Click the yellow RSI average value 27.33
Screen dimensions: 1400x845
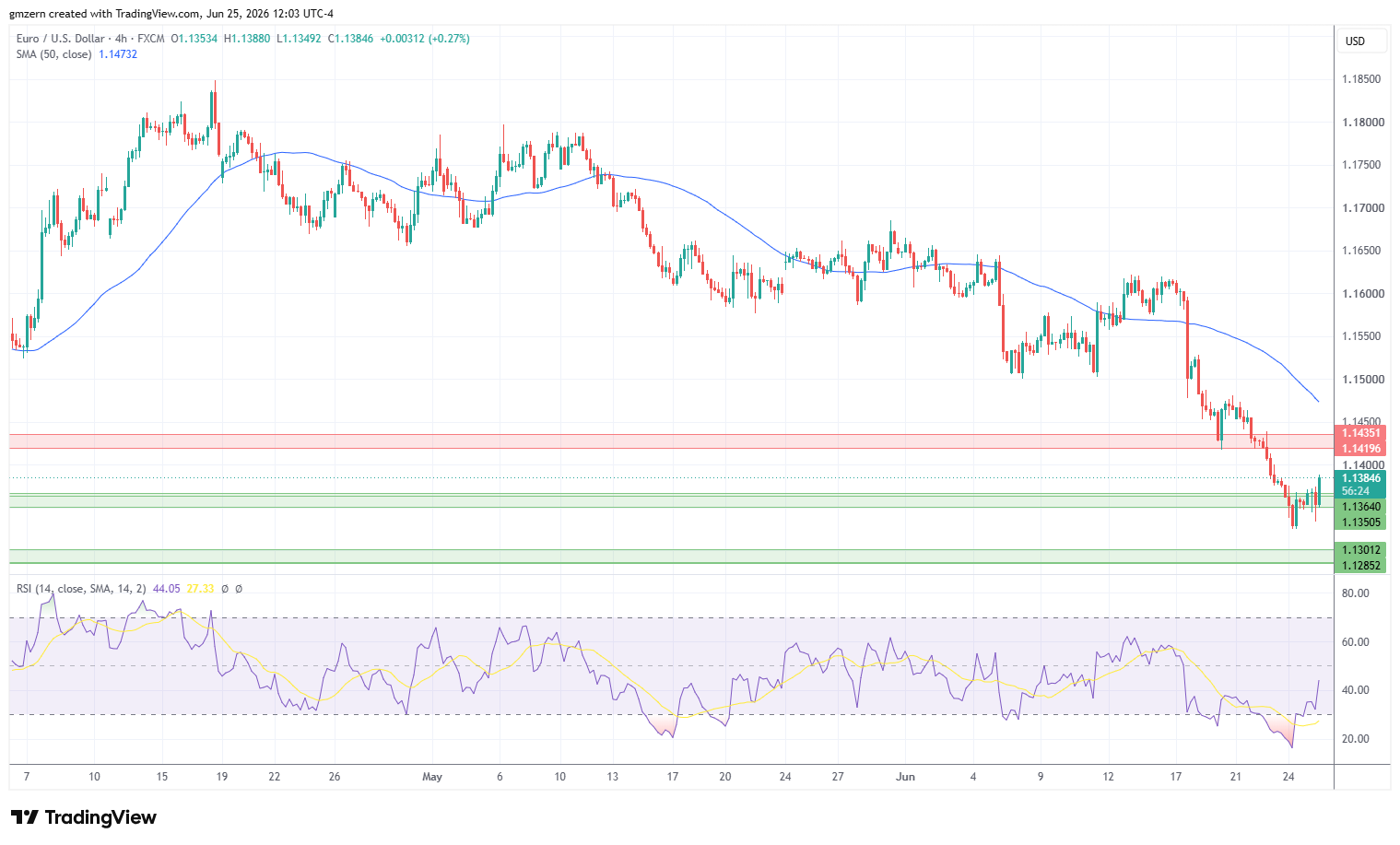point(200,589)
